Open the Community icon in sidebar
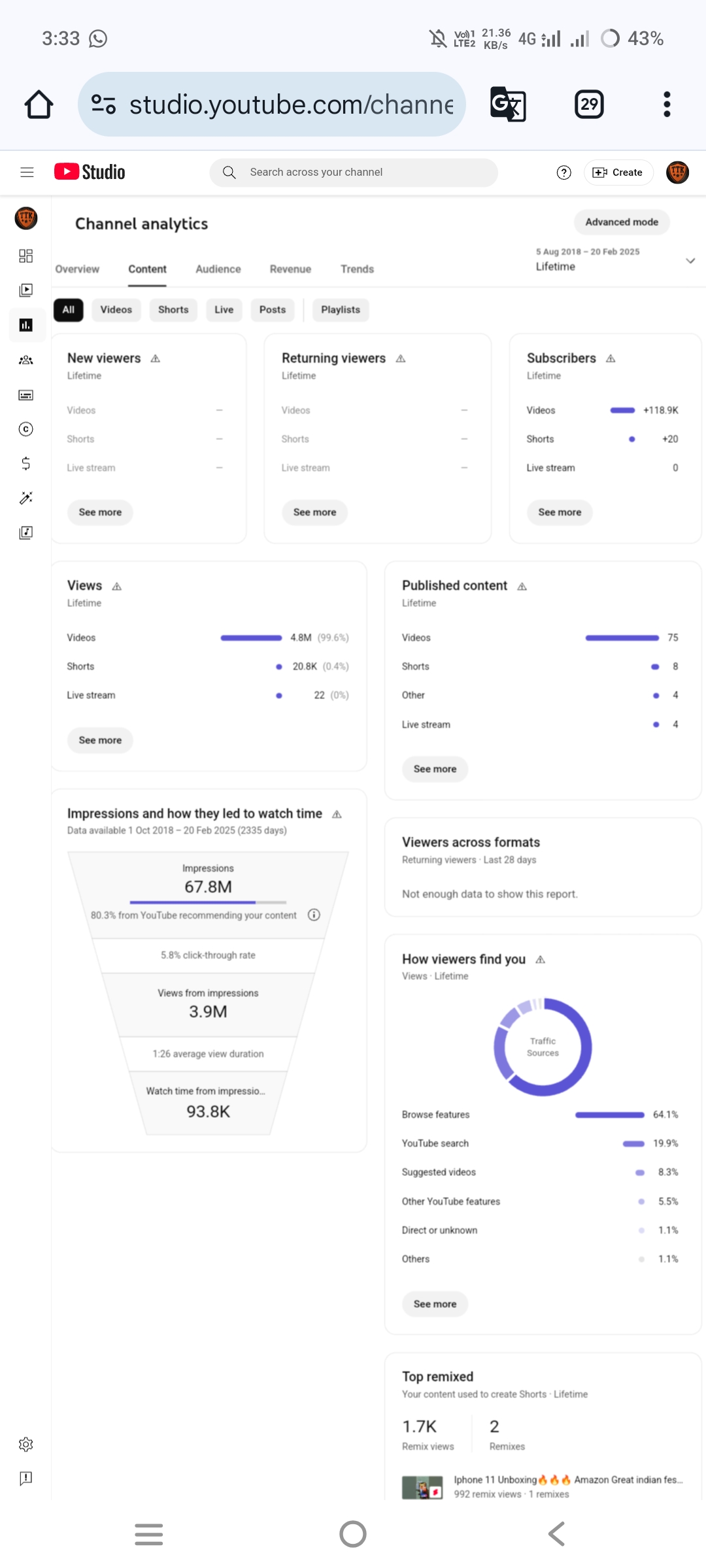The height and width of the screenshot is (1568, 706). pos(26,360)
